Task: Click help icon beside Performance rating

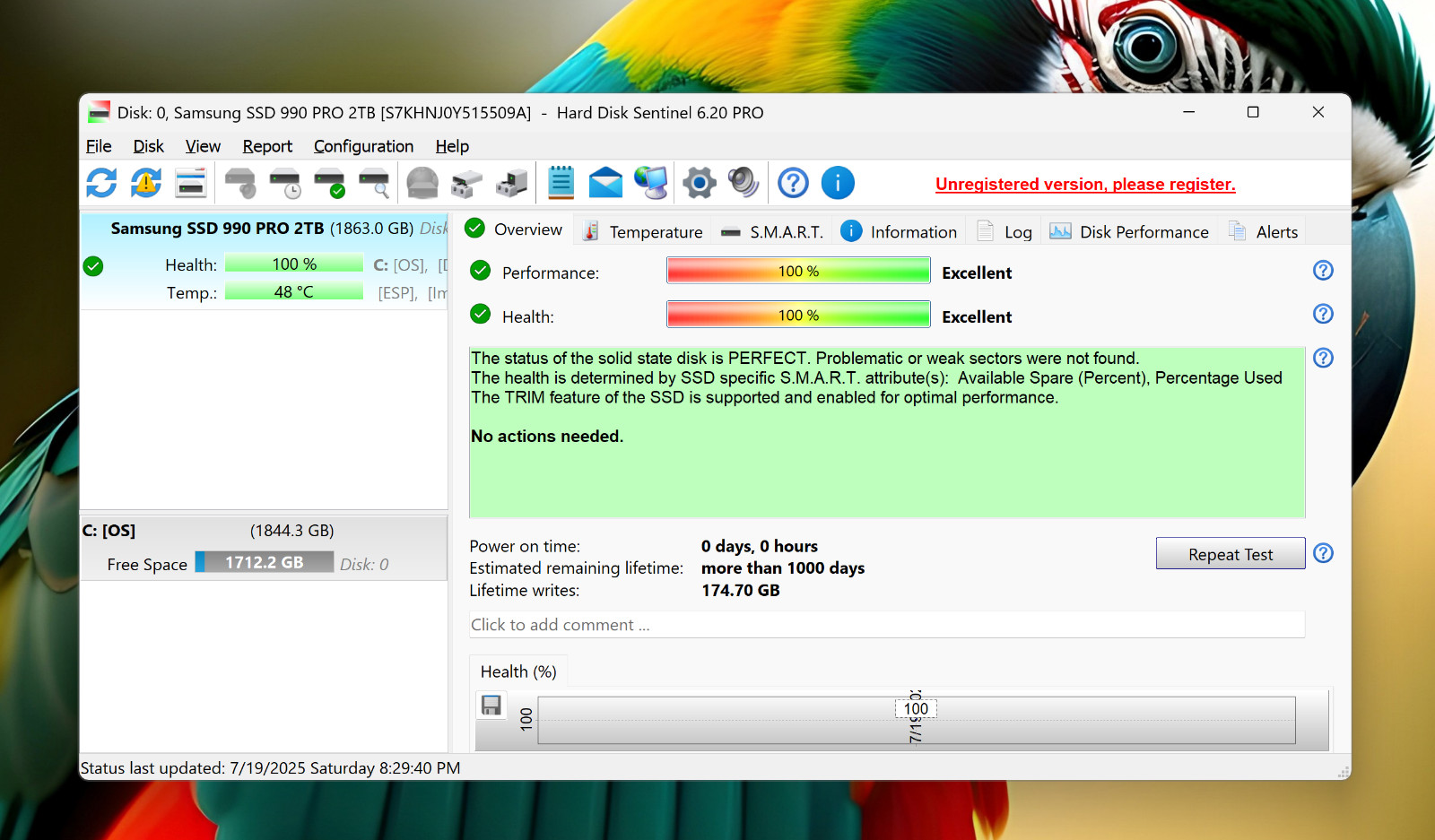Action: click(x=1323, y=271)
